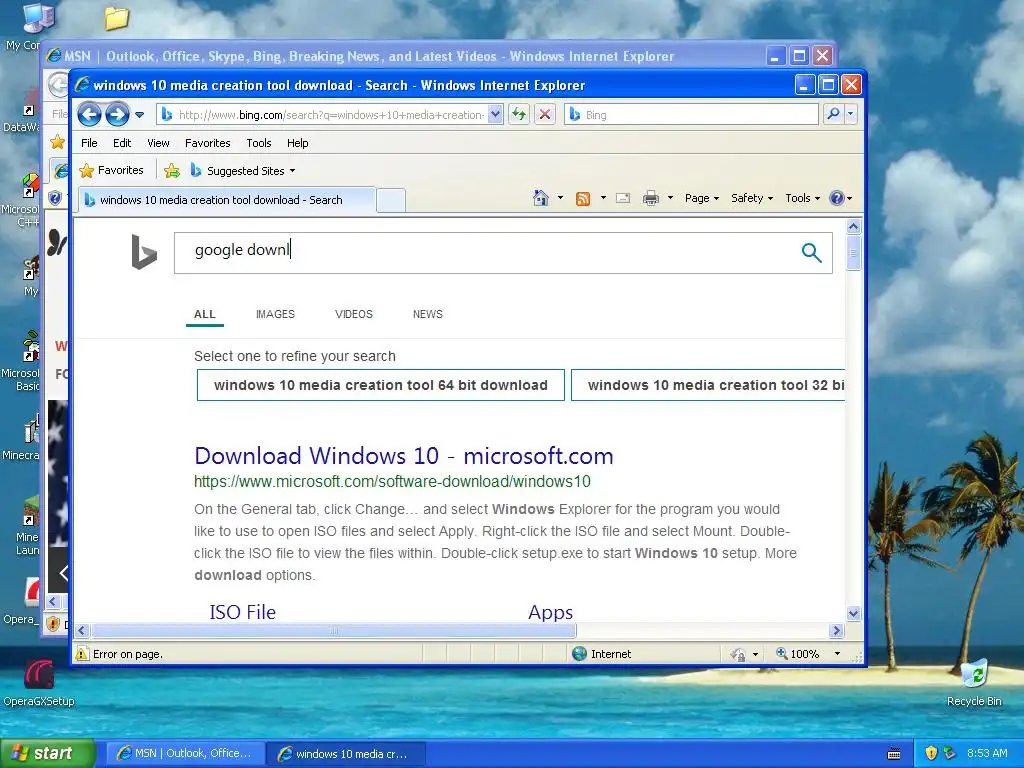Switch to NEWS results tab

tap(428, 314)
